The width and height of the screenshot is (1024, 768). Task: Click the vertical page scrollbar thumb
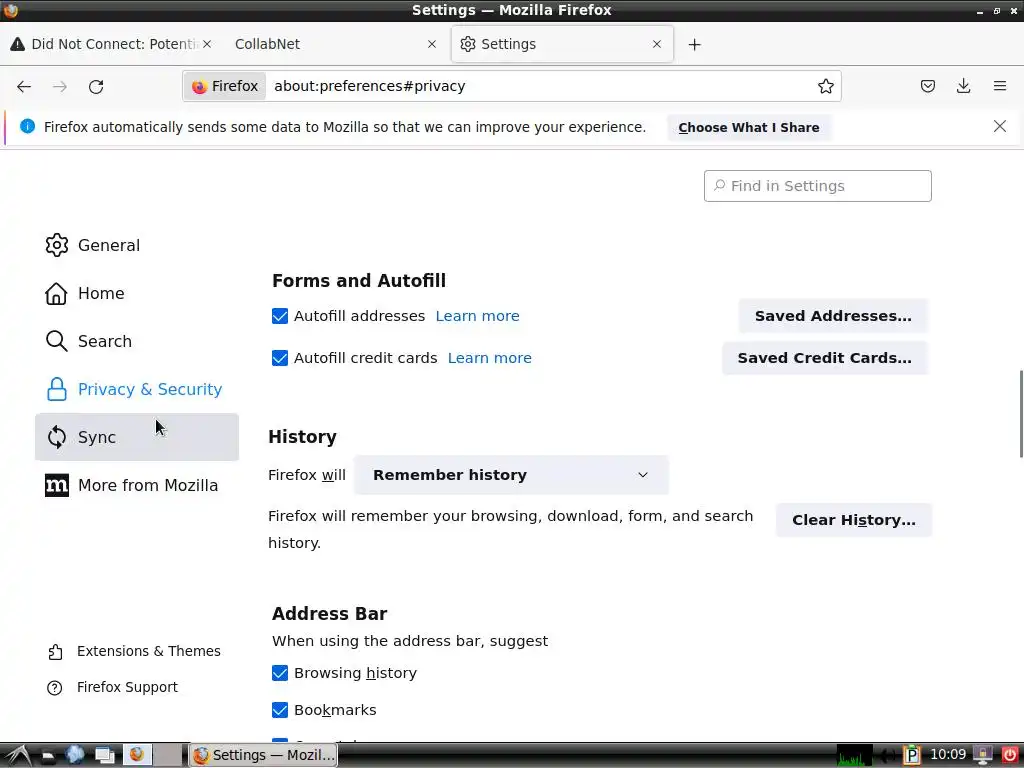(1021, 414)
